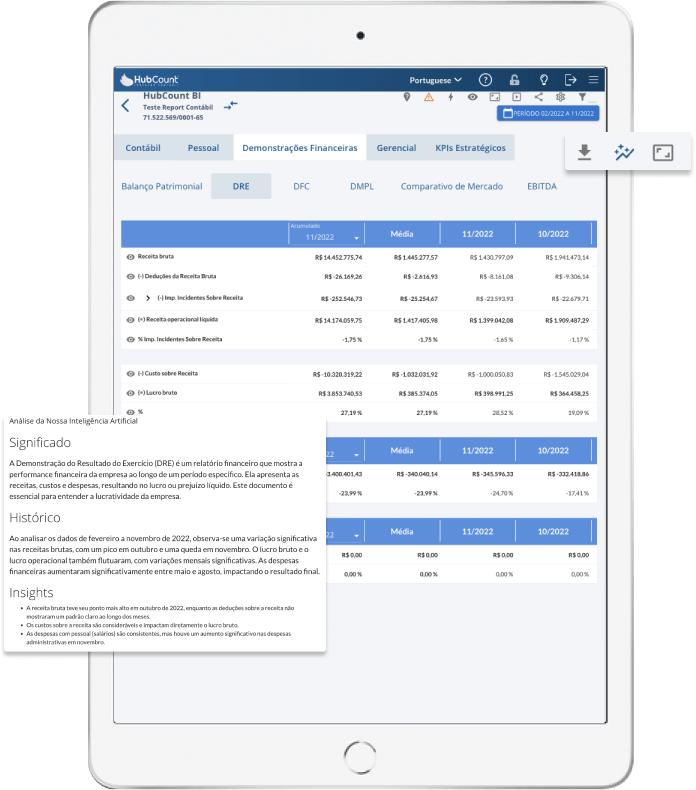Screen dimensions: 696x790
Task: Click the lightbulb tips icon
Action: [x=543, y=80]
